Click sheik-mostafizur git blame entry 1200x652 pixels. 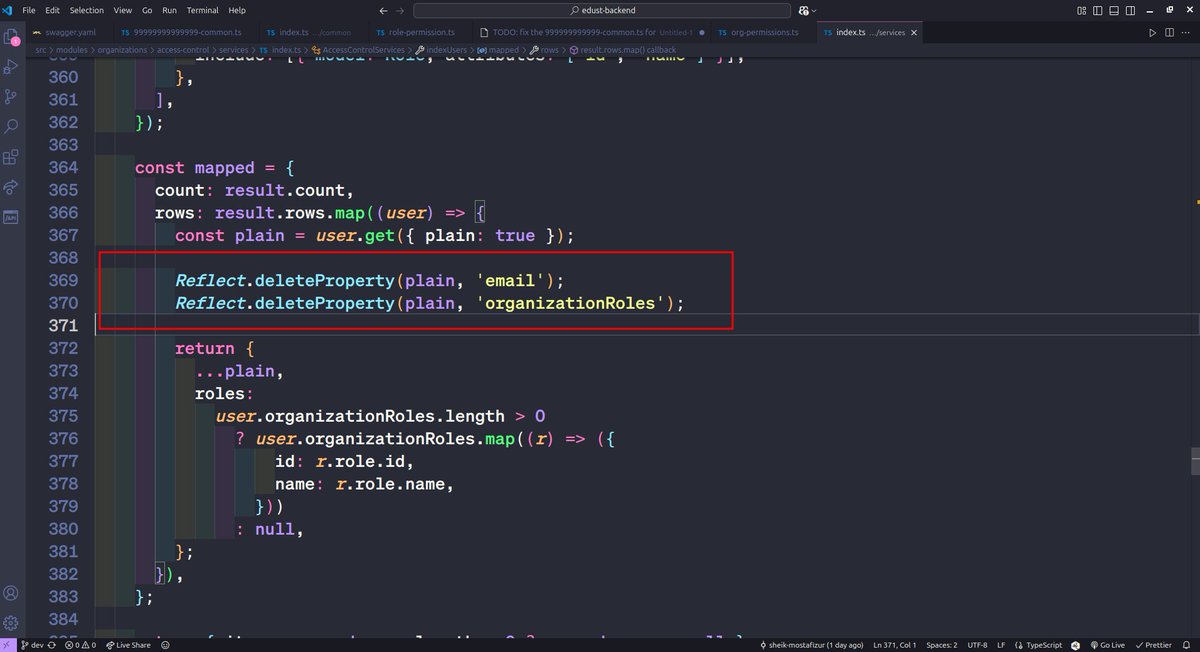812,645
